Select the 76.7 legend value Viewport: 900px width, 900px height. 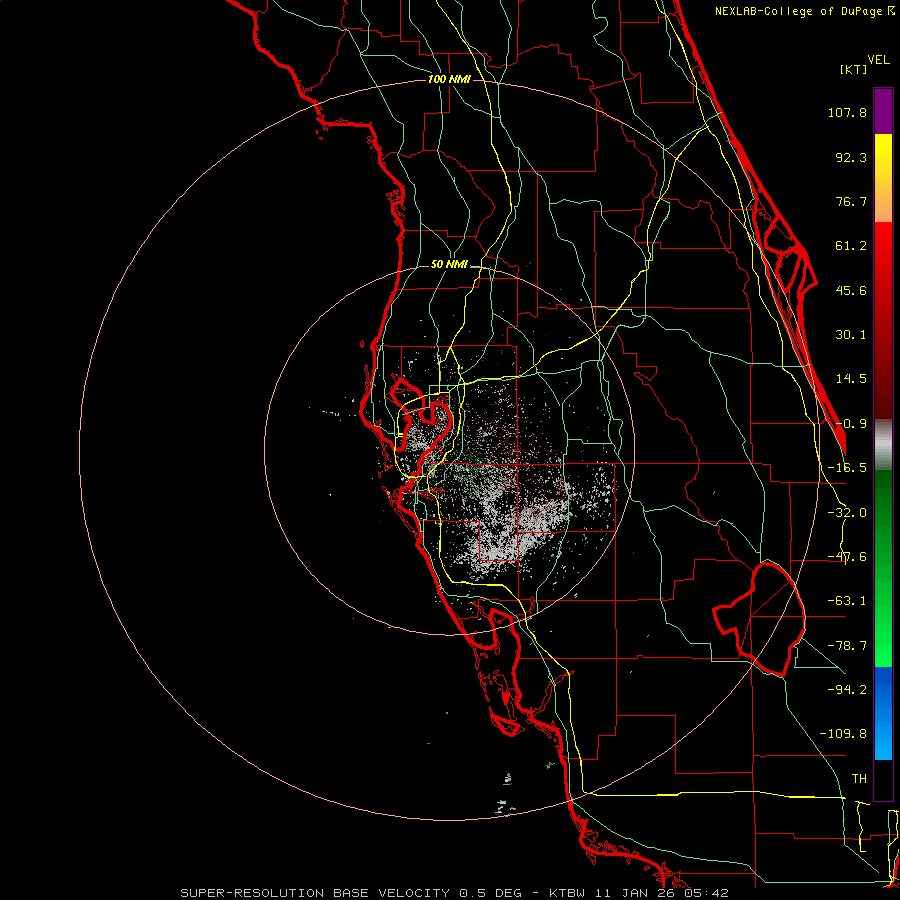[x=851, y=201]
